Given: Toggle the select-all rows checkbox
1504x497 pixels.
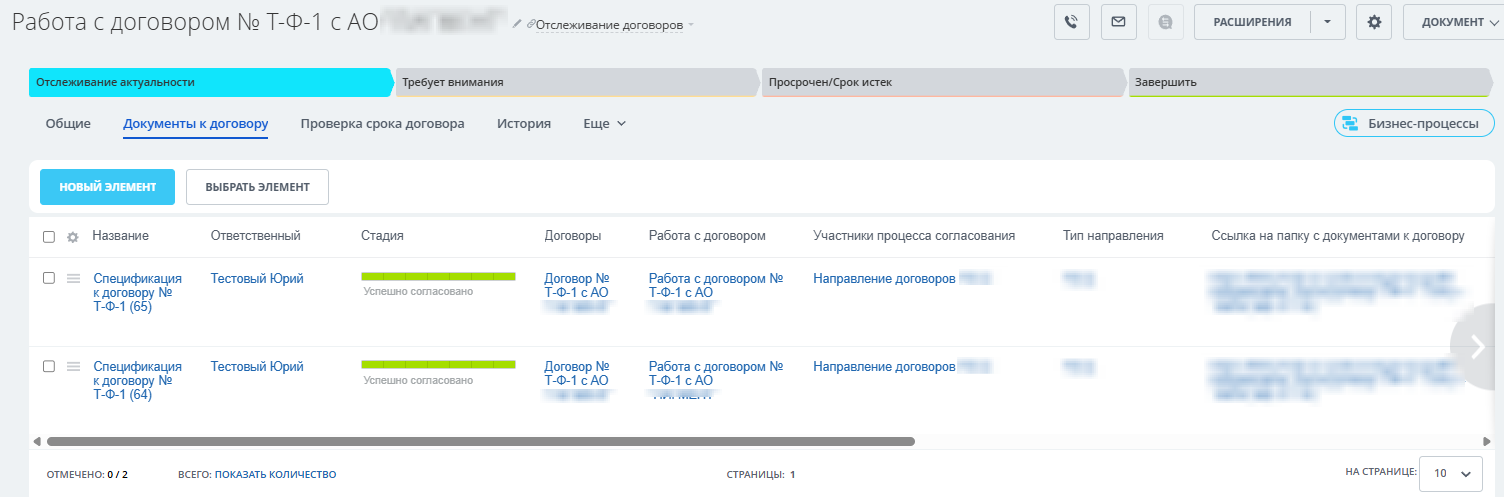Looking at the screenshot, I should pyautogui.click(x=49, y=237).
